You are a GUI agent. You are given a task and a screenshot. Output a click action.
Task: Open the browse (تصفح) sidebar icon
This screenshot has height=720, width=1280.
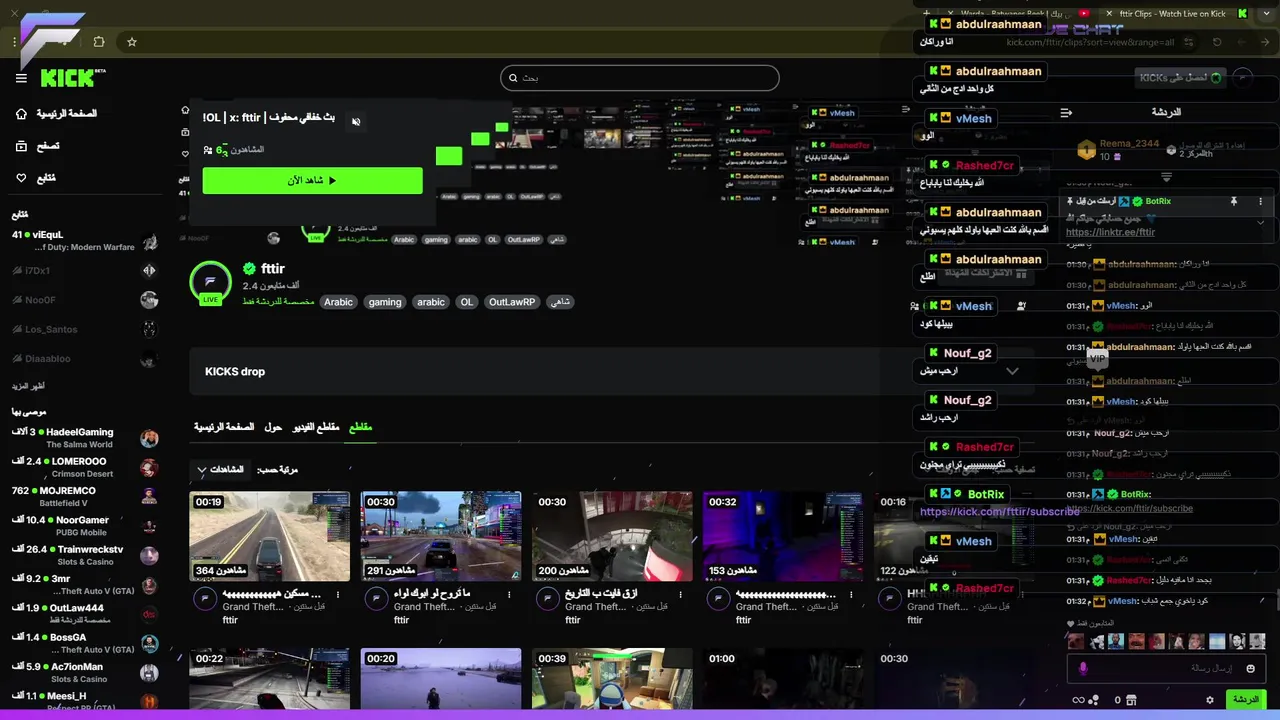pyautogui.click(x=21, y=146)
